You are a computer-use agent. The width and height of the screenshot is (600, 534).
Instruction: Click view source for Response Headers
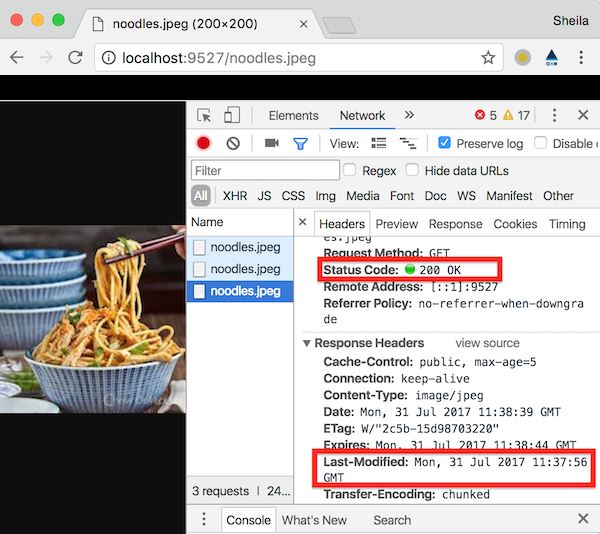[x=488, y=343]
